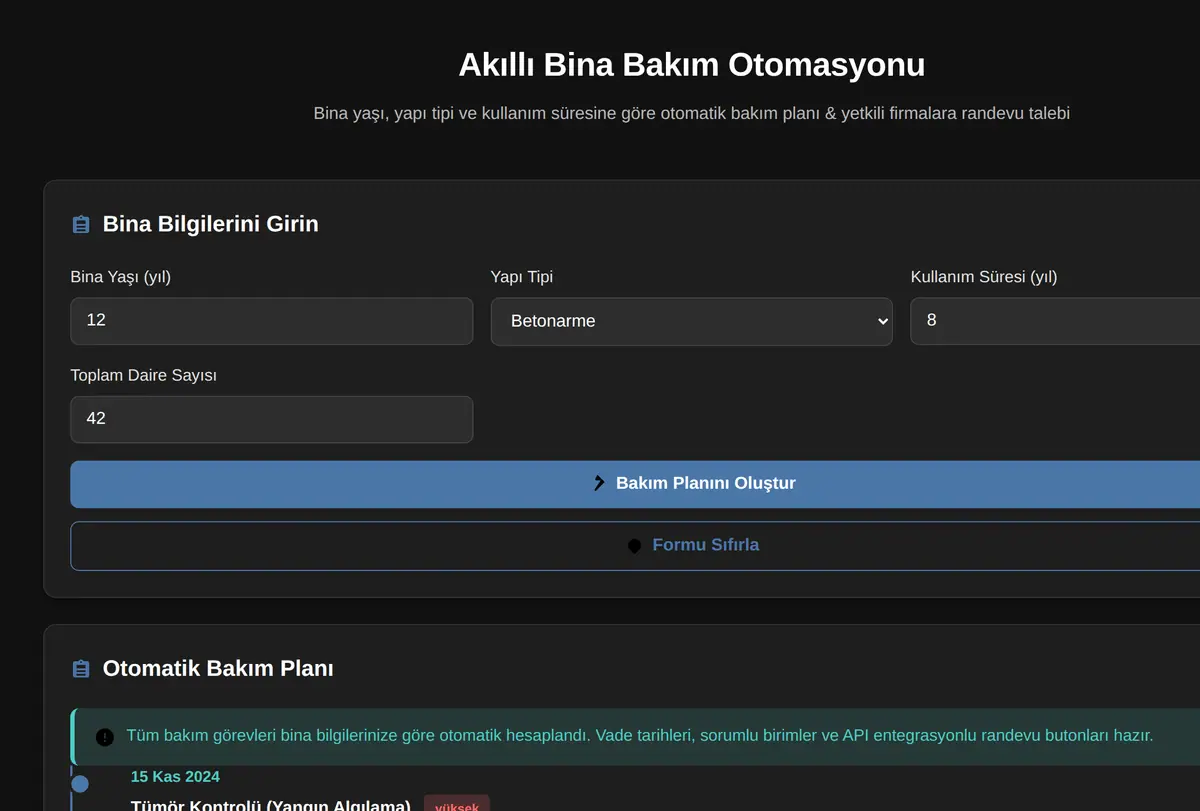Screen dimensions: 1200x811
Task: Click the Toplam Daire Sayısı label
Action: point(144,376)
